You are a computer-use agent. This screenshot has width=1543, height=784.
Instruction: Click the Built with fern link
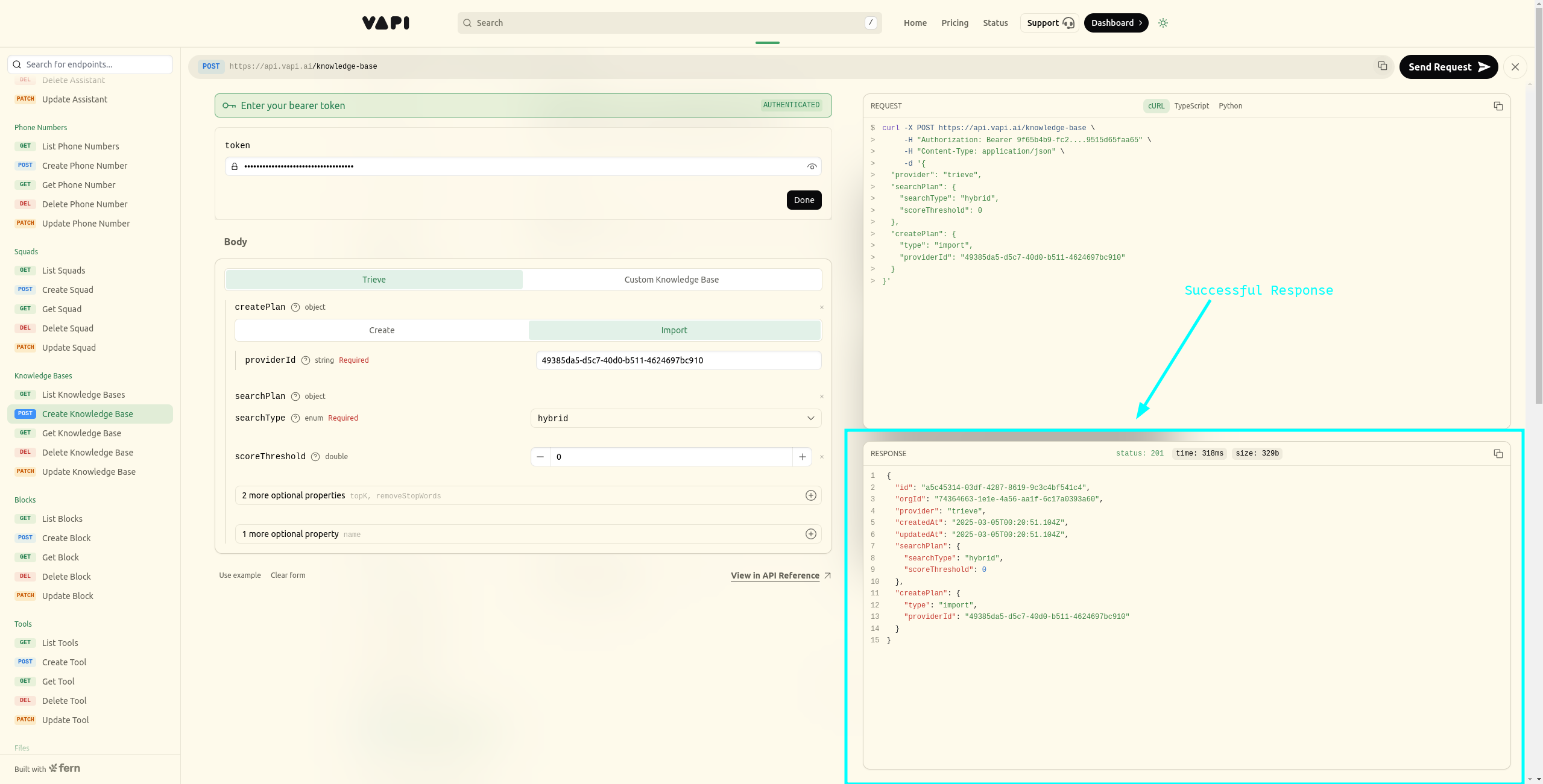[x=47, y=768]
